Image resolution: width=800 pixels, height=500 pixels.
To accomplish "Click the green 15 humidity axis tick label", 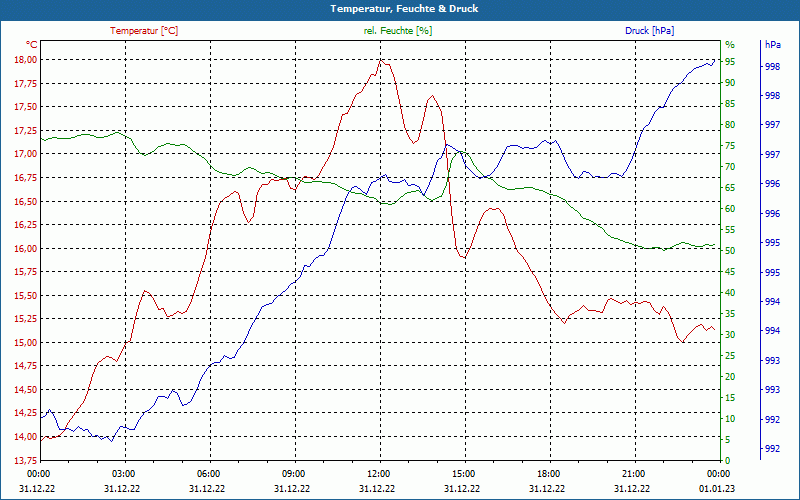I will tap(731, 398).
